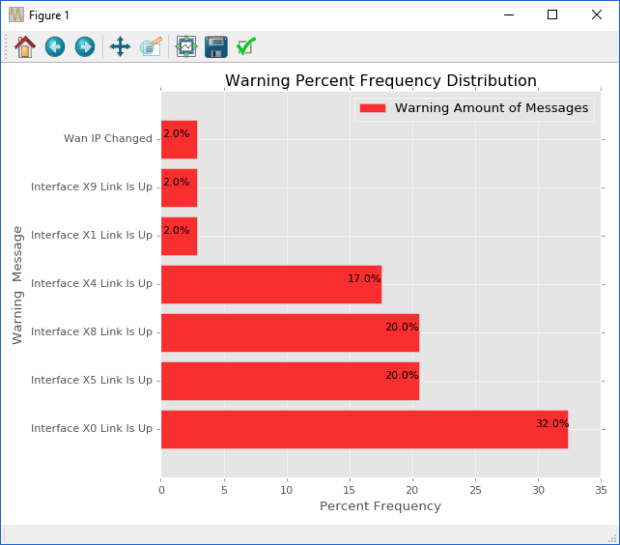Close the Figure 1 window
The height and width of the screenshot is (545, 620).
click(597, 15)
